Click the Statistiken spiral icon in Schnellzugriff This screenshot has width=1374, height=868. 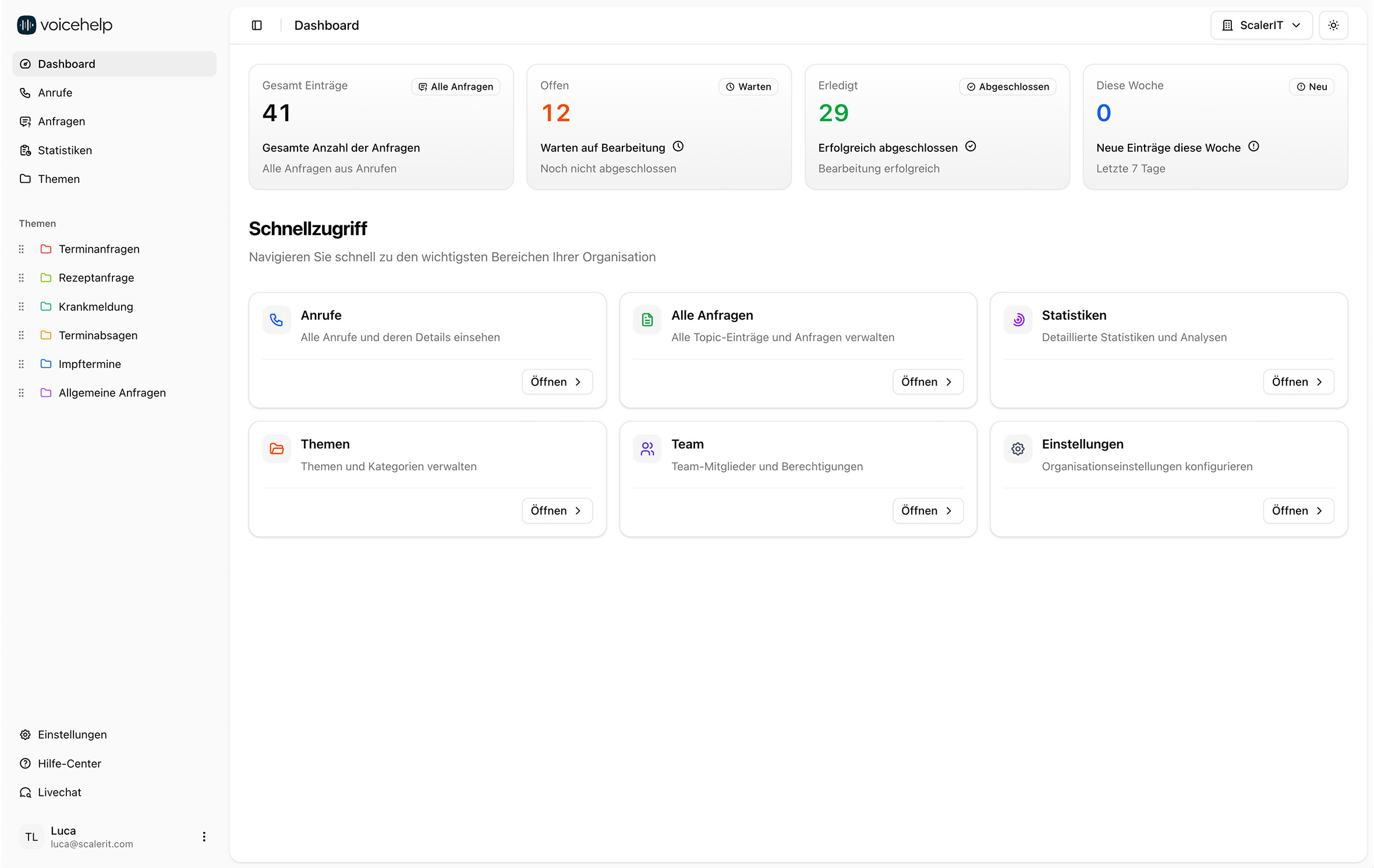(1018, 320)
